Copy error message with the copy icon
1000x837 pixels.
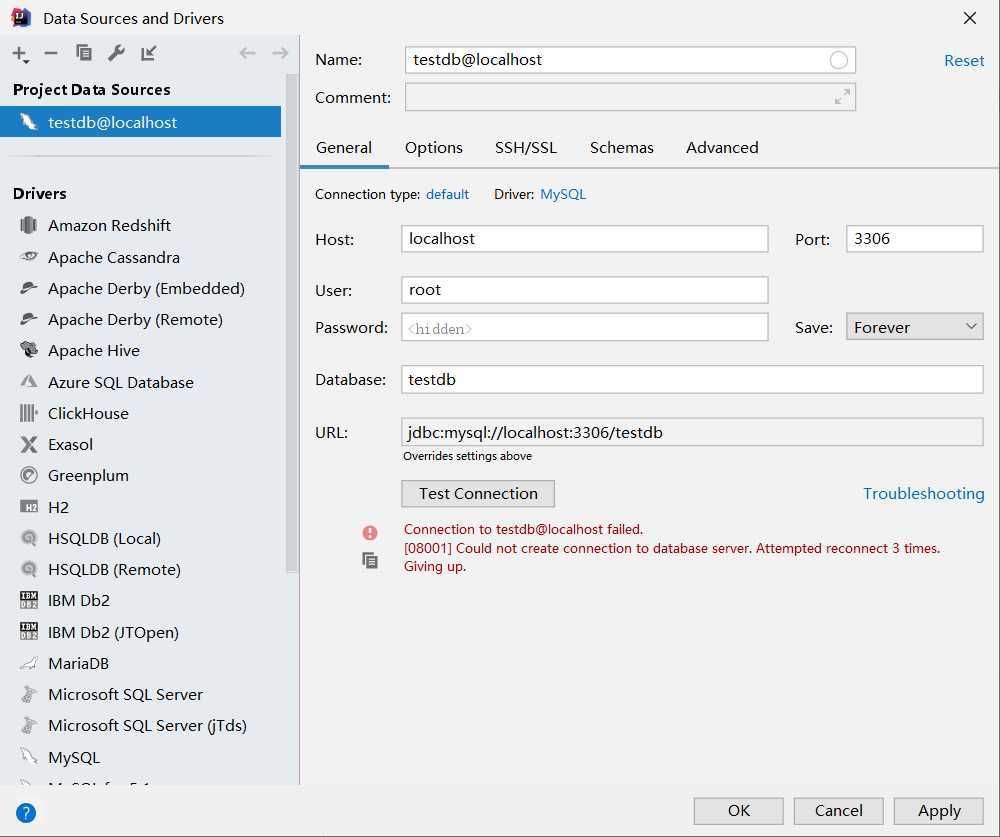point(370,561)
